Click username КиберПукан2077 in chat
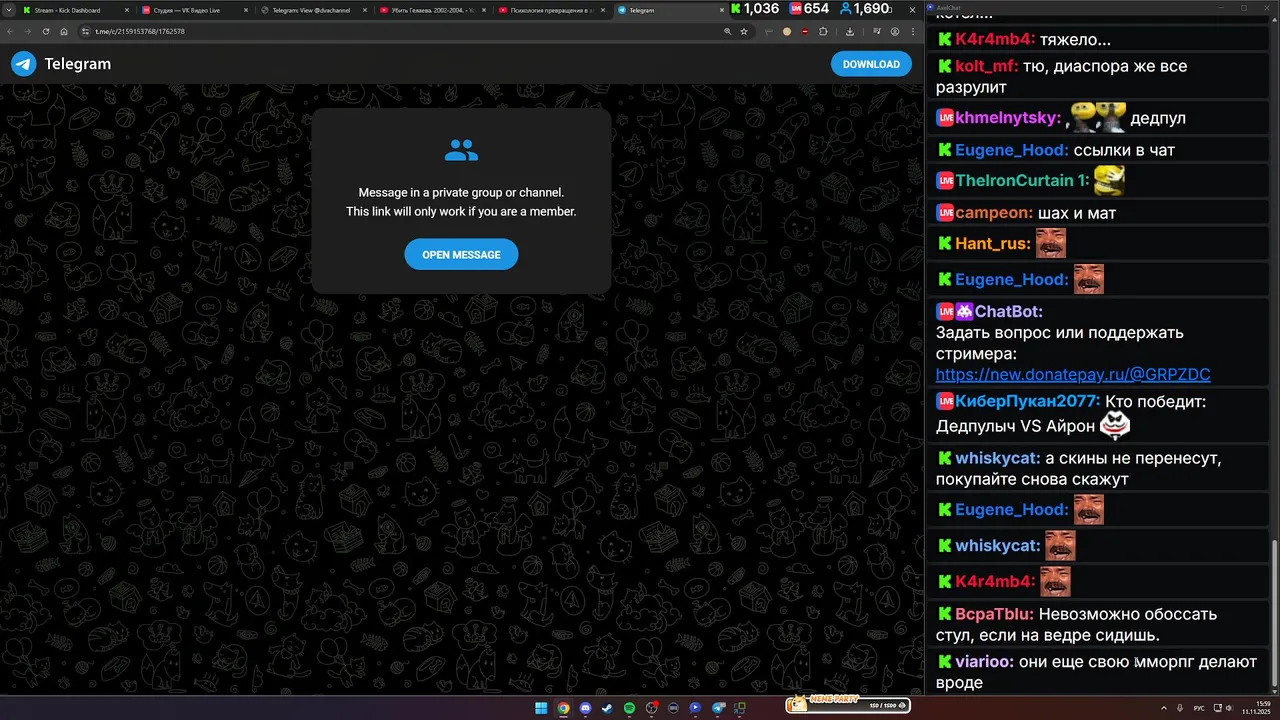Image resolution: width=1280 pixels, height=720 pixels. coord(1028,402)
